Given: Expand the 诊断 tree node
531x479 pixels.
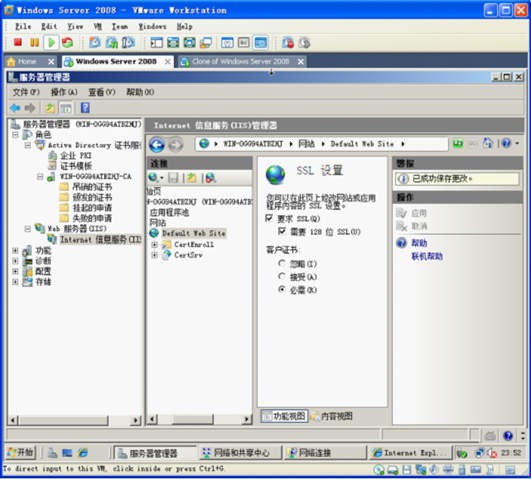Looking at the screenshot, I should (x=15, y=261).
